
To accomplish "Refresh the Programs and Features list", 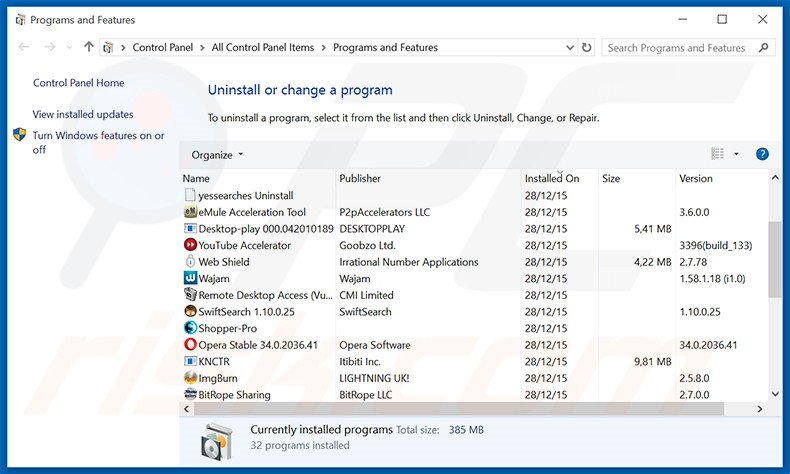I will click(x=586, y=47).
